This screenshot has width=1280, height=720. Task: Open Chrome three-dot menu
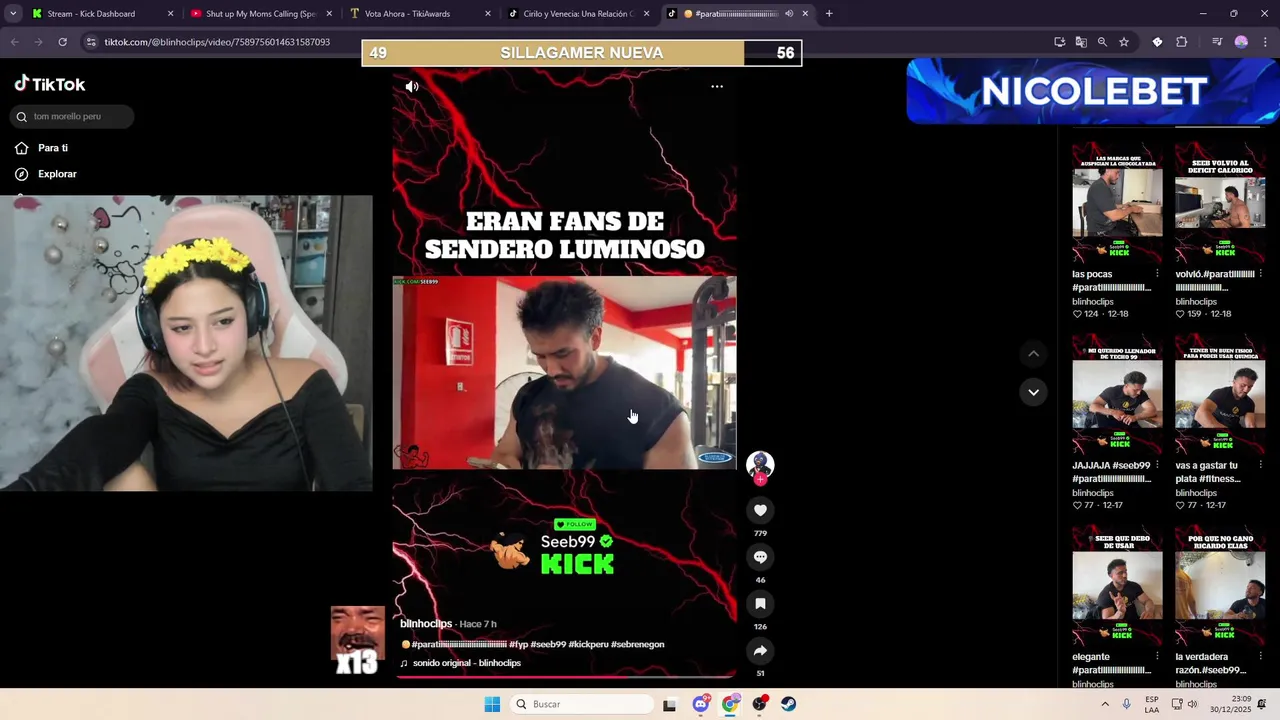click(x=1265, y=42)
